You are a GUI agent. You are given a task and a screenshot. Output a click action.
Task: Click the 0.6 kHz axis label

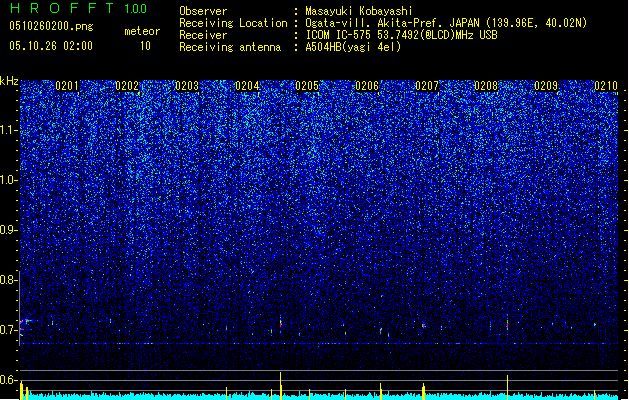(x=9, y=380)
